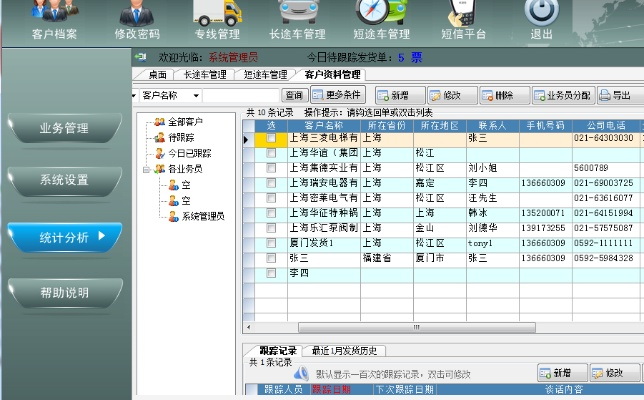Open the 客户档案 customer files module

click(52, 20)
